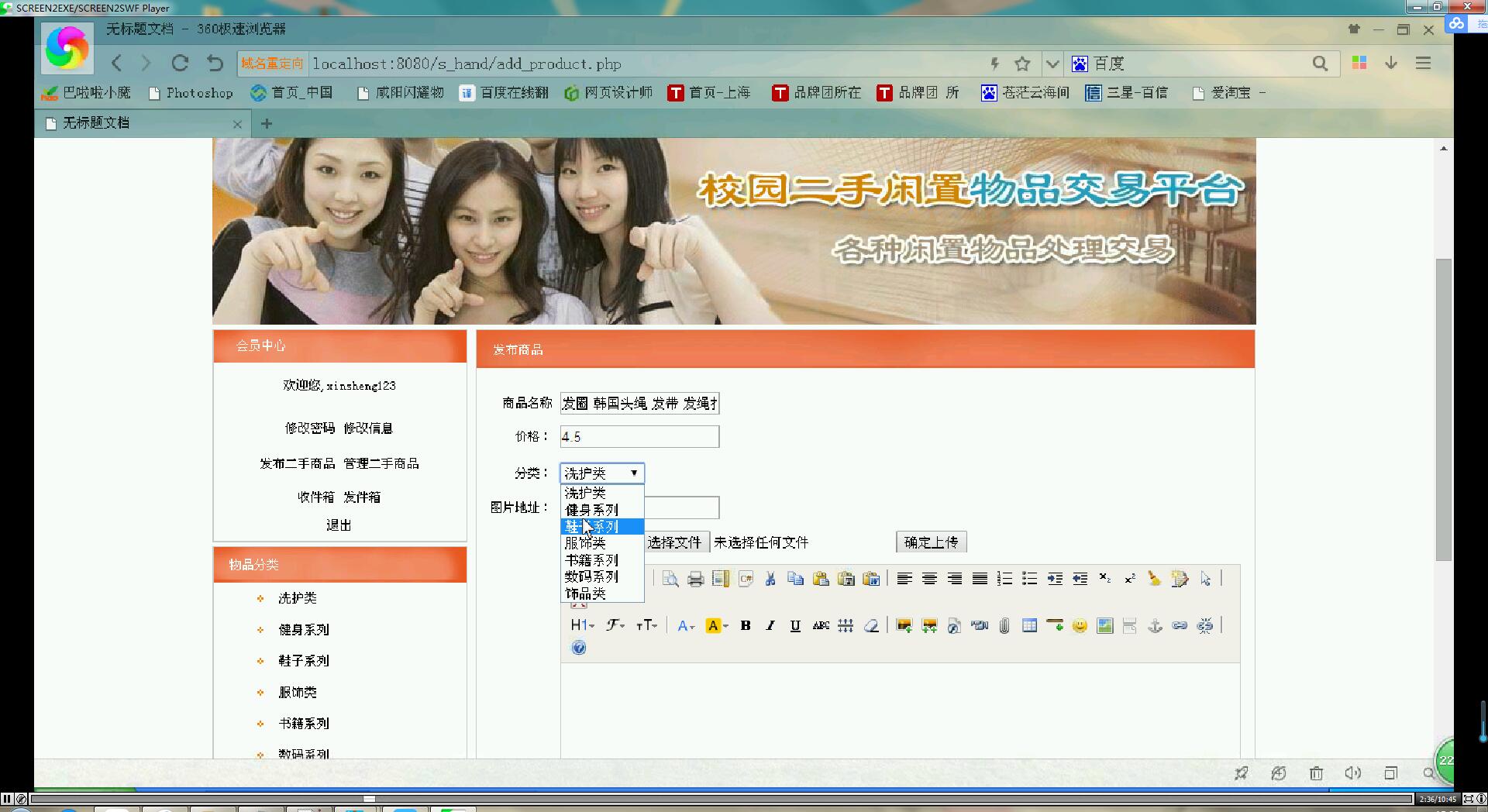Center align text in editor
Image resolution: width=1488 pixels, height=812 pixels.
(929, 579)
